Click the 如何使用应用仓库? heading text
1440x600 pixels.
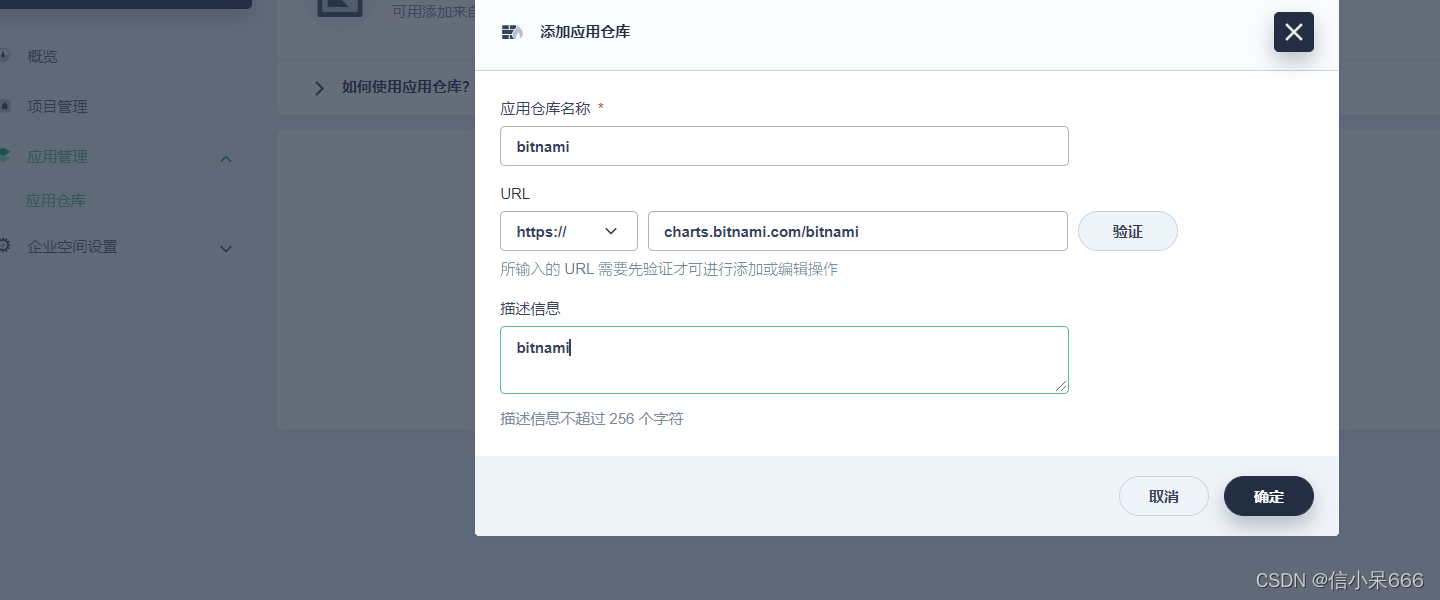[406, 87]
